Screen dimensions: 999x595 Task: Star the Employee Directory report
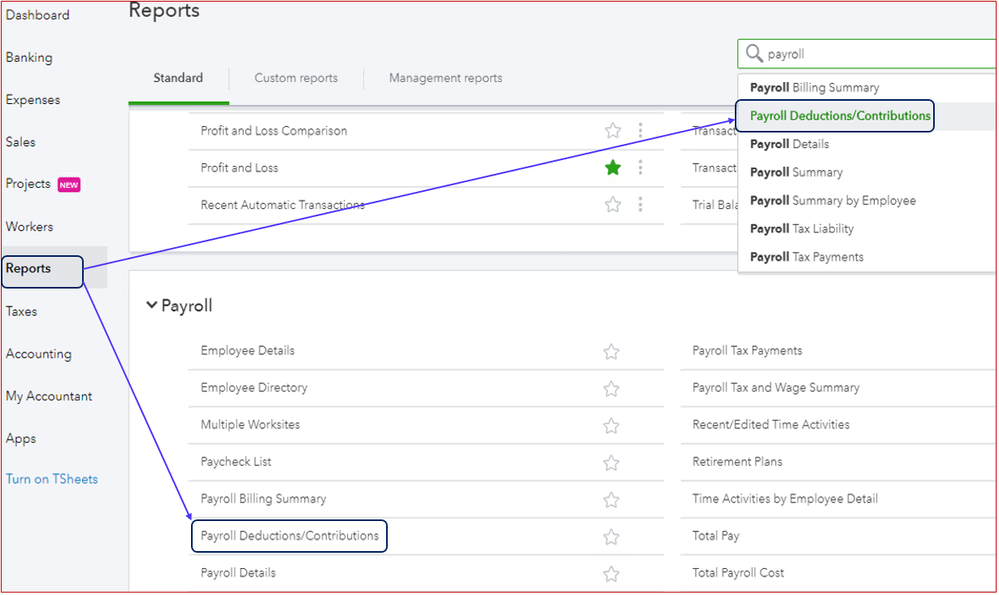pyautogui.click(x=611, y=389)
